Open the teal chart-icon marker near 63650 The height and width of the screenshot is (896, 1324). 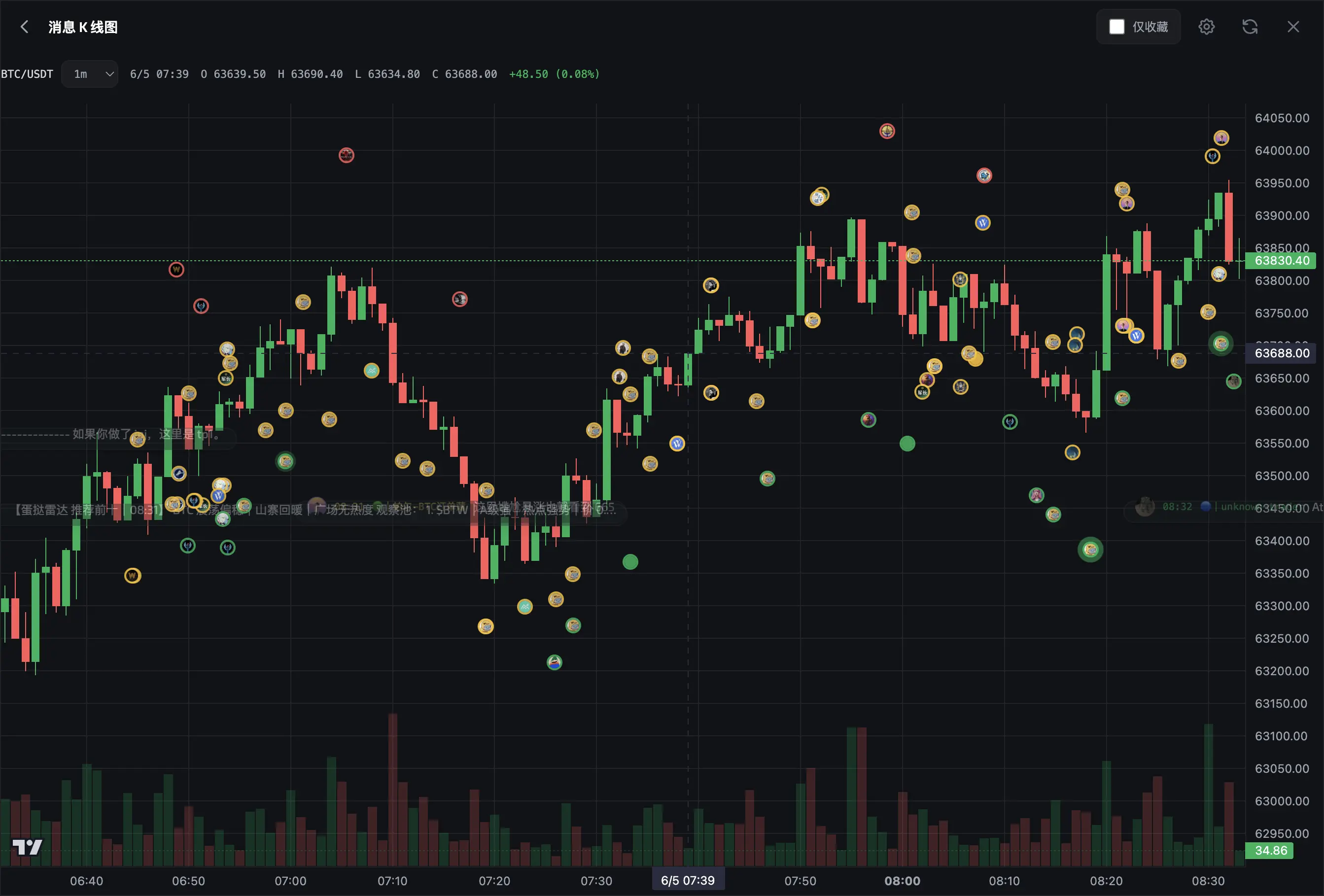click(x=372, y=371)
